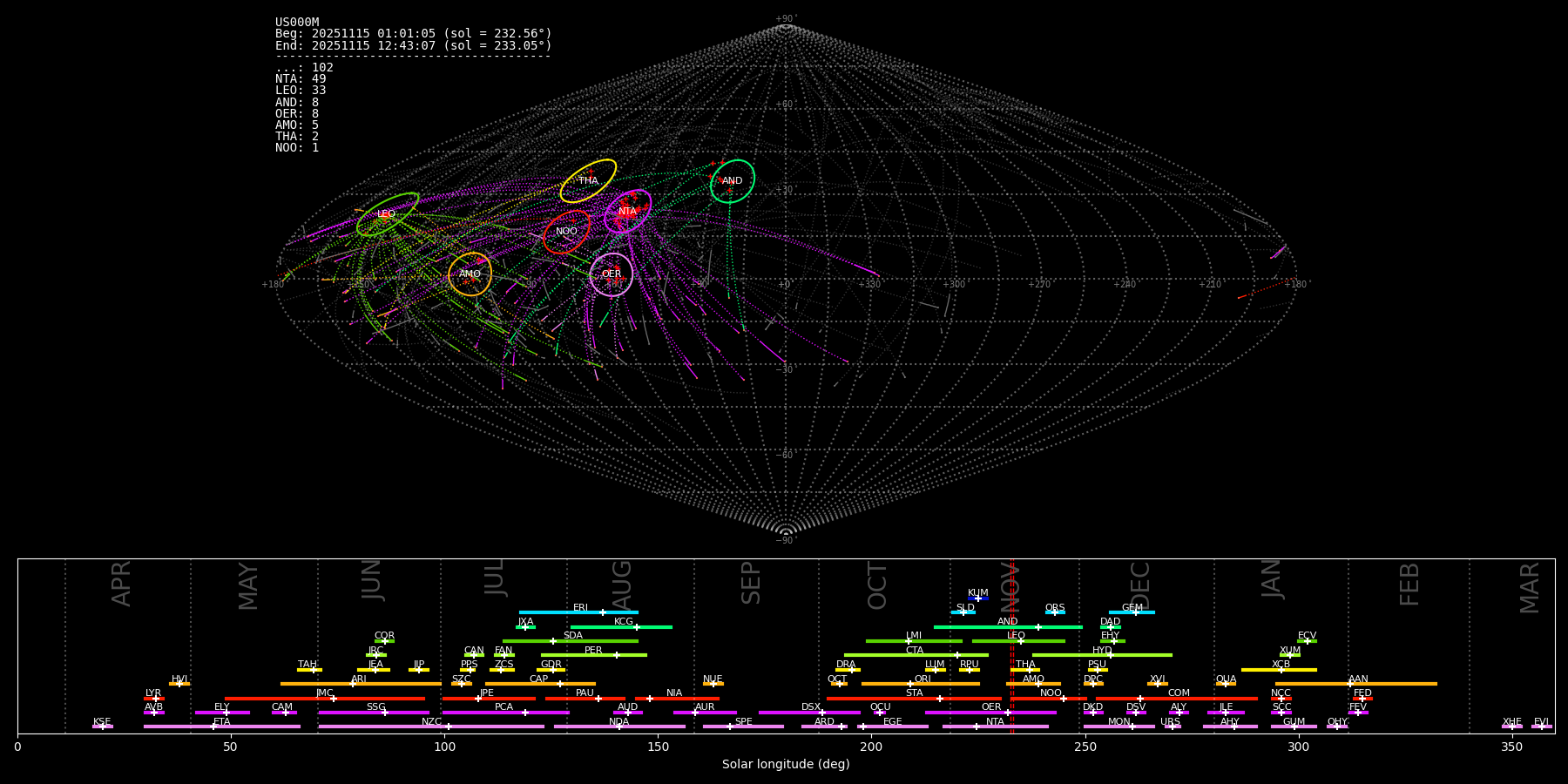Click the XCB yellow bar in timeline
This screenshot has width=1568, height=784.
tap(1279, 670)
